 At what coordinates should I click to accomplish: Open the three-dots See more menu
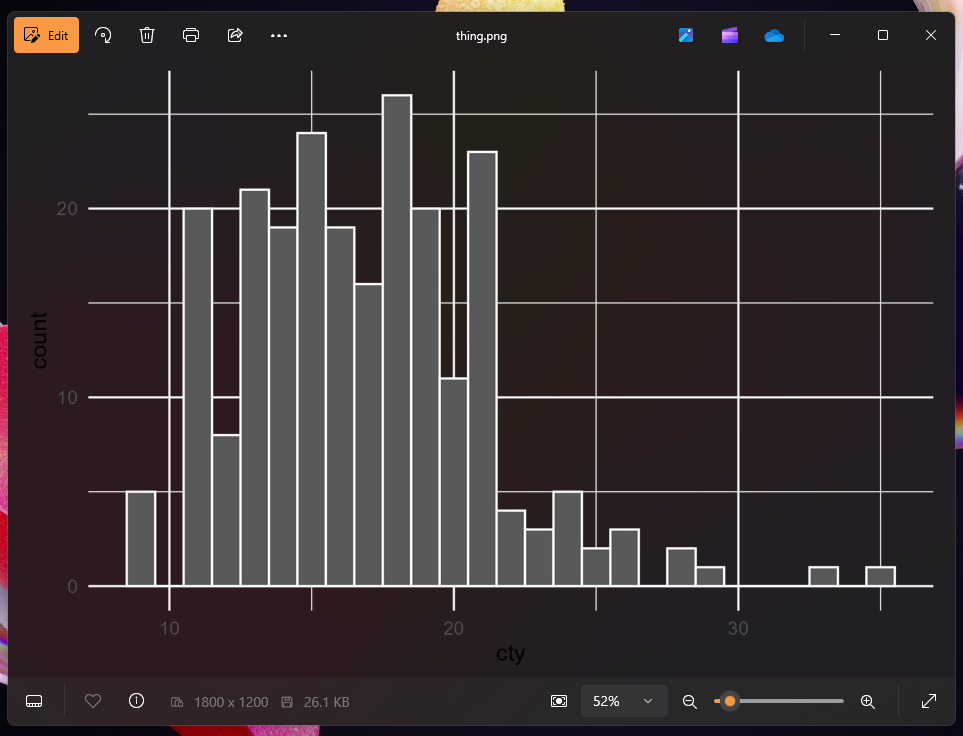point(279,35)
